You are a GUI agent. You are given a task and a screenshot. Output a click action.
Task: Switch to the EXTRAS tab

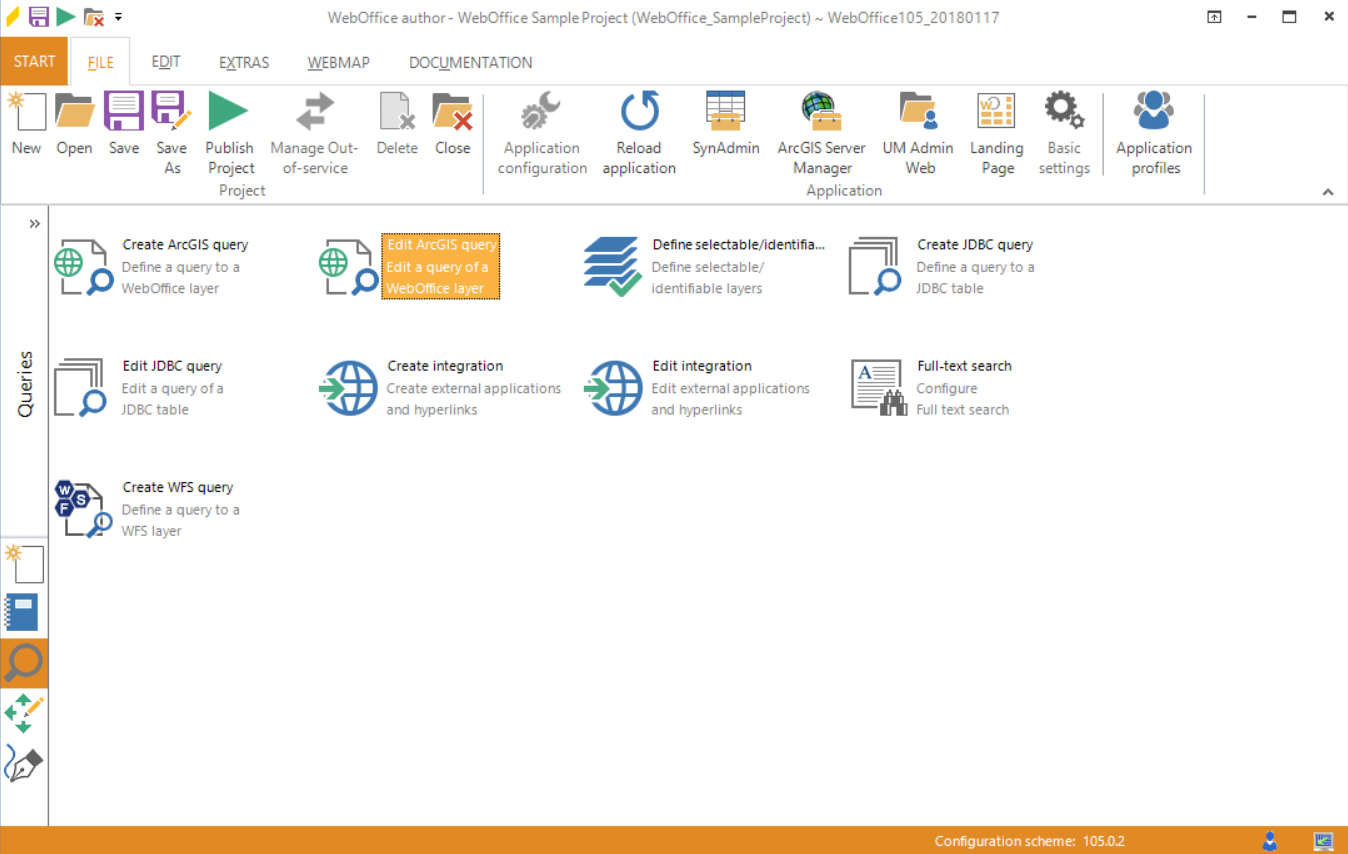pyautogui.click(x=244, y=62)
